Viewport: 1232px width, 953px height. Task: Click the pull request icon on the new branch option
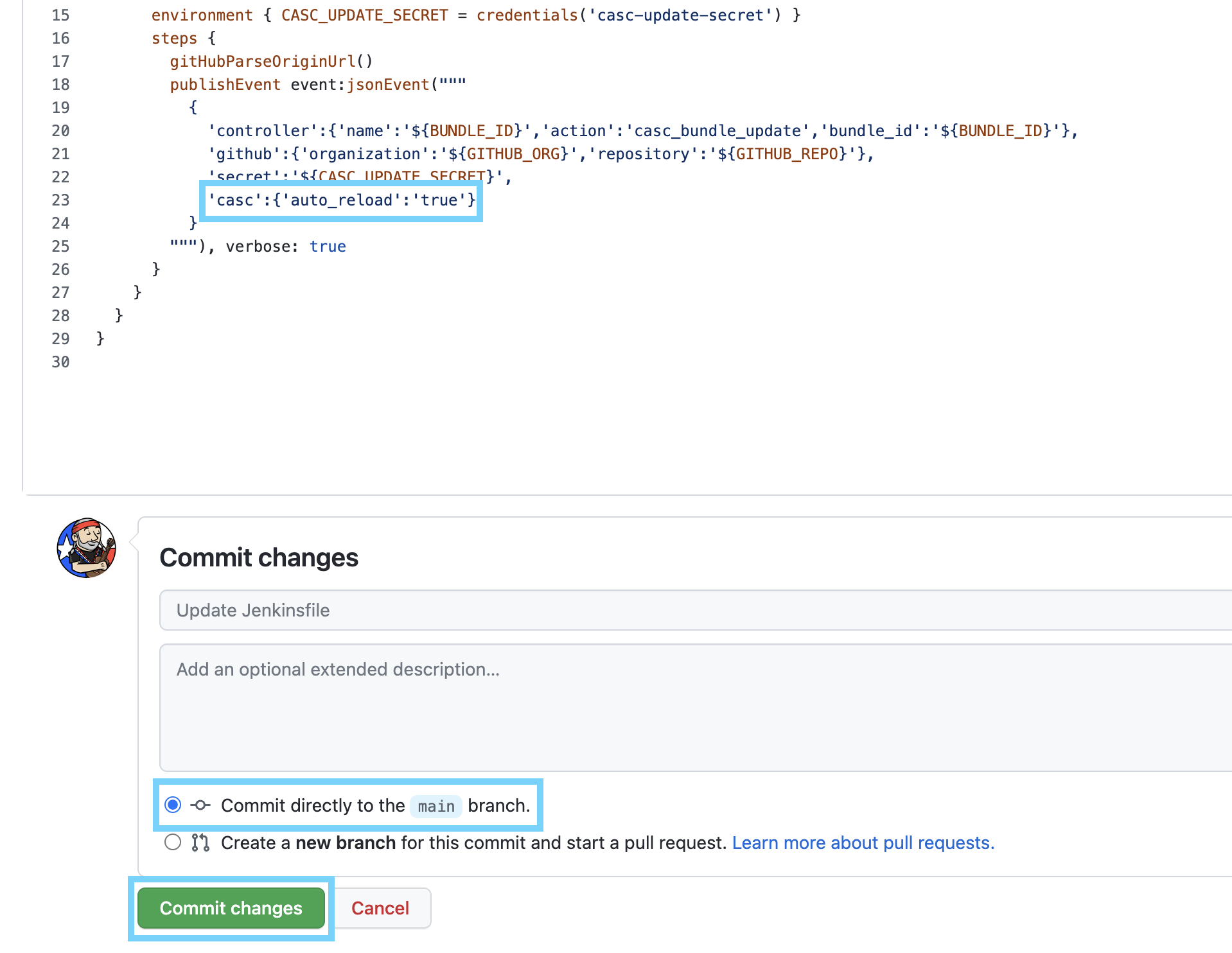(x=200, y=842)
